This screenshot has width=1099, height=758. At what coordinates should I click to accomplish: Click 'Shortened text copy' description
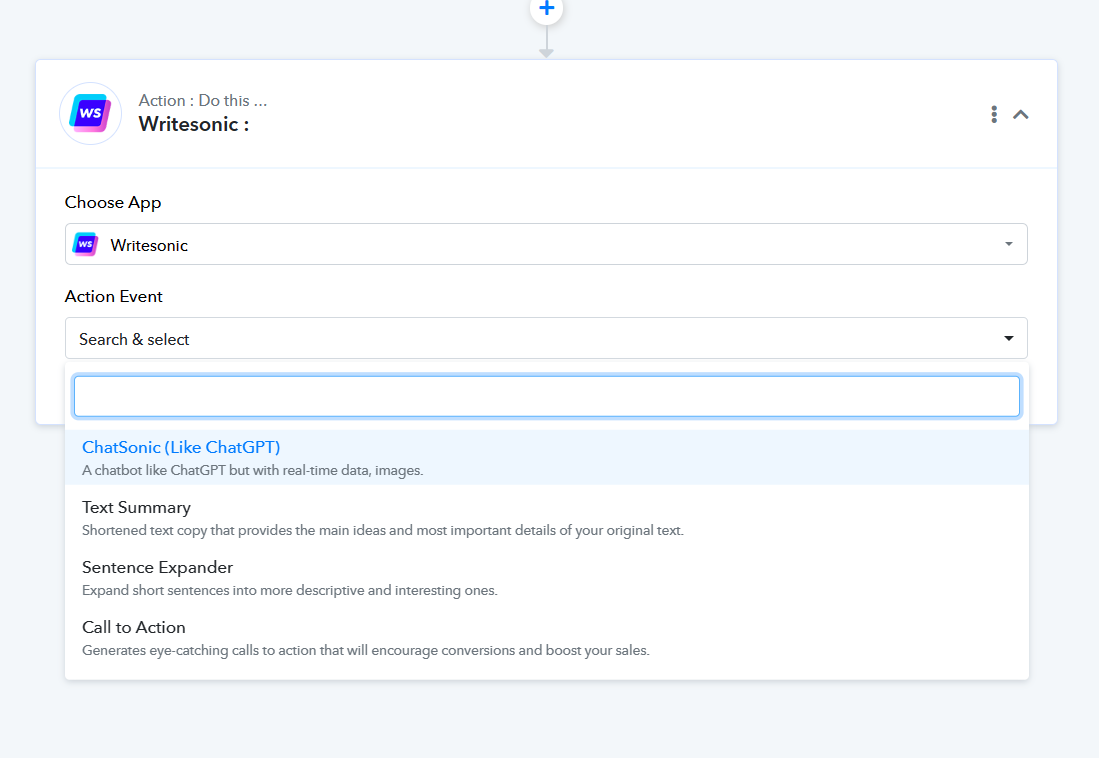[x=383, y=530]
